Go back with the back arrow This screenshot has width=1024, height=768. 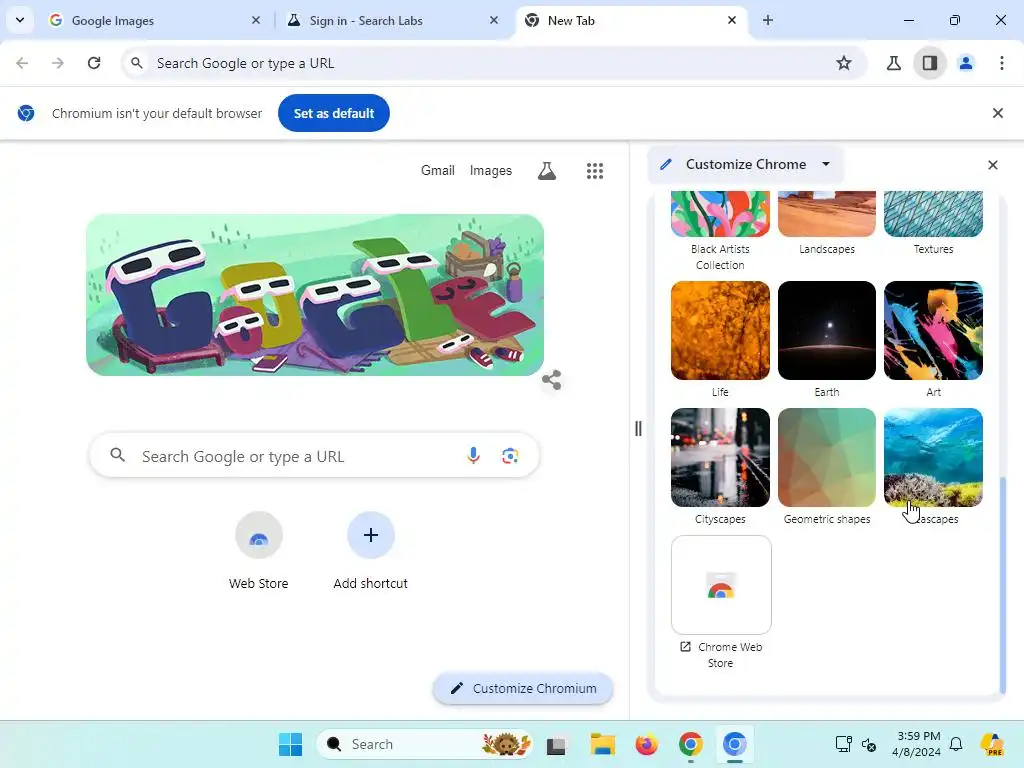click(x=22, y=63)
